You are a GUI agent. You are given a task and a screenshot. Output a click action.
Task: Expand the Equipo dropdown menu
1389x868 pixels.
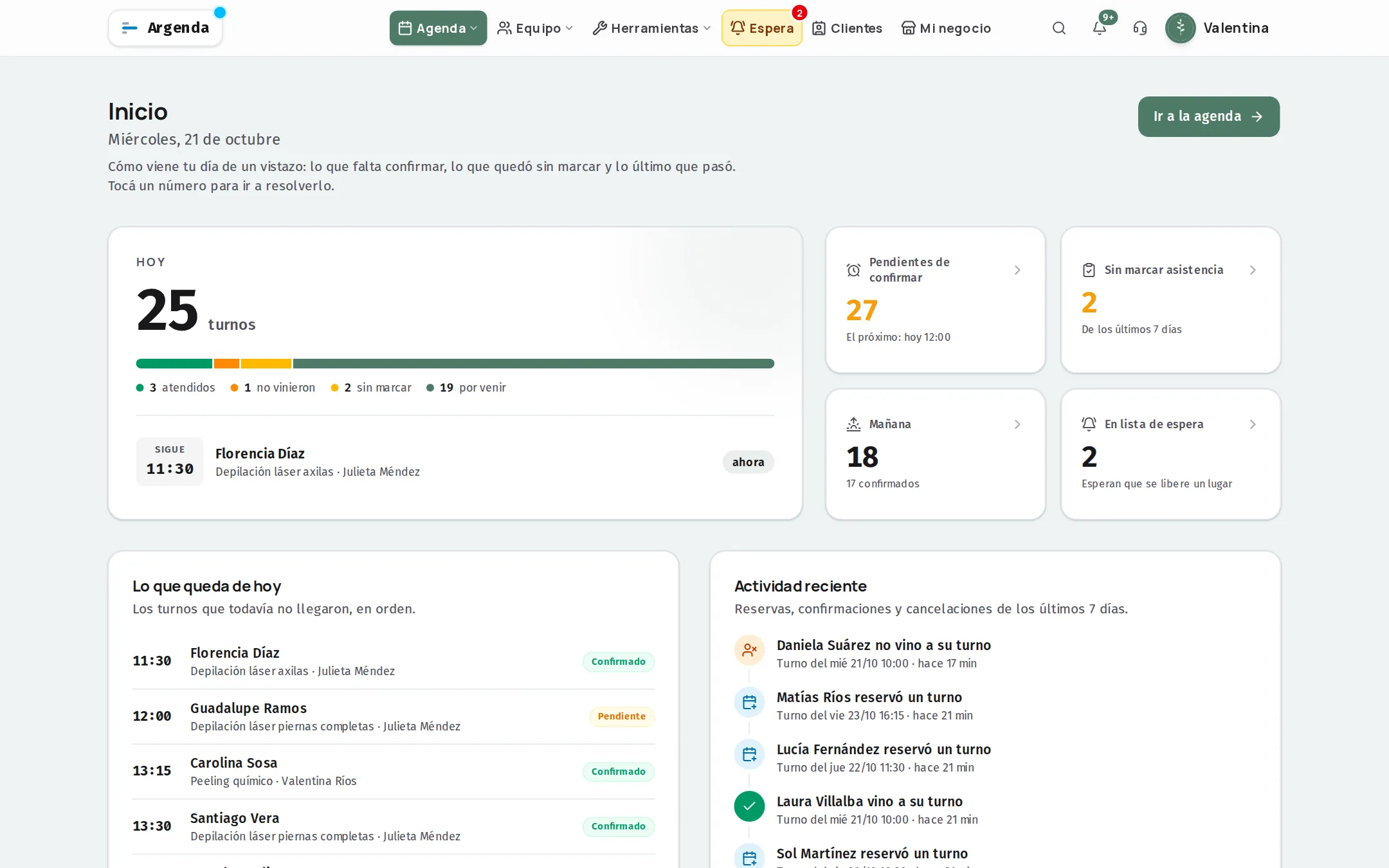click(x=535, y=28)
